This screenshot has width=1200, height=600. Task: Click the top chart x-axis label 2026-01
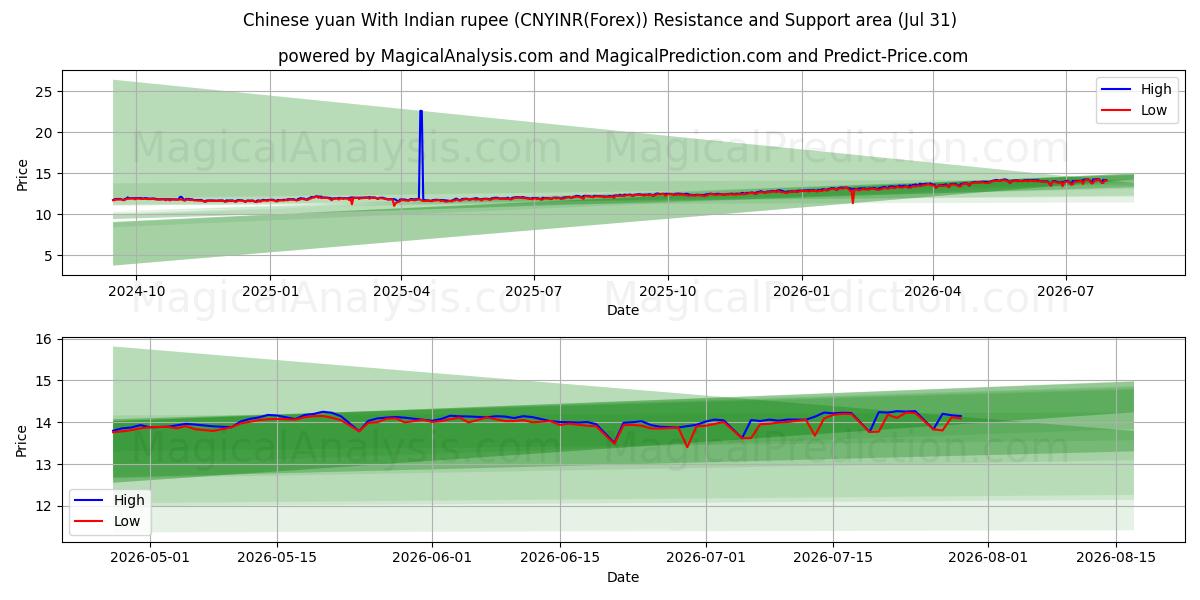(801, 291)
